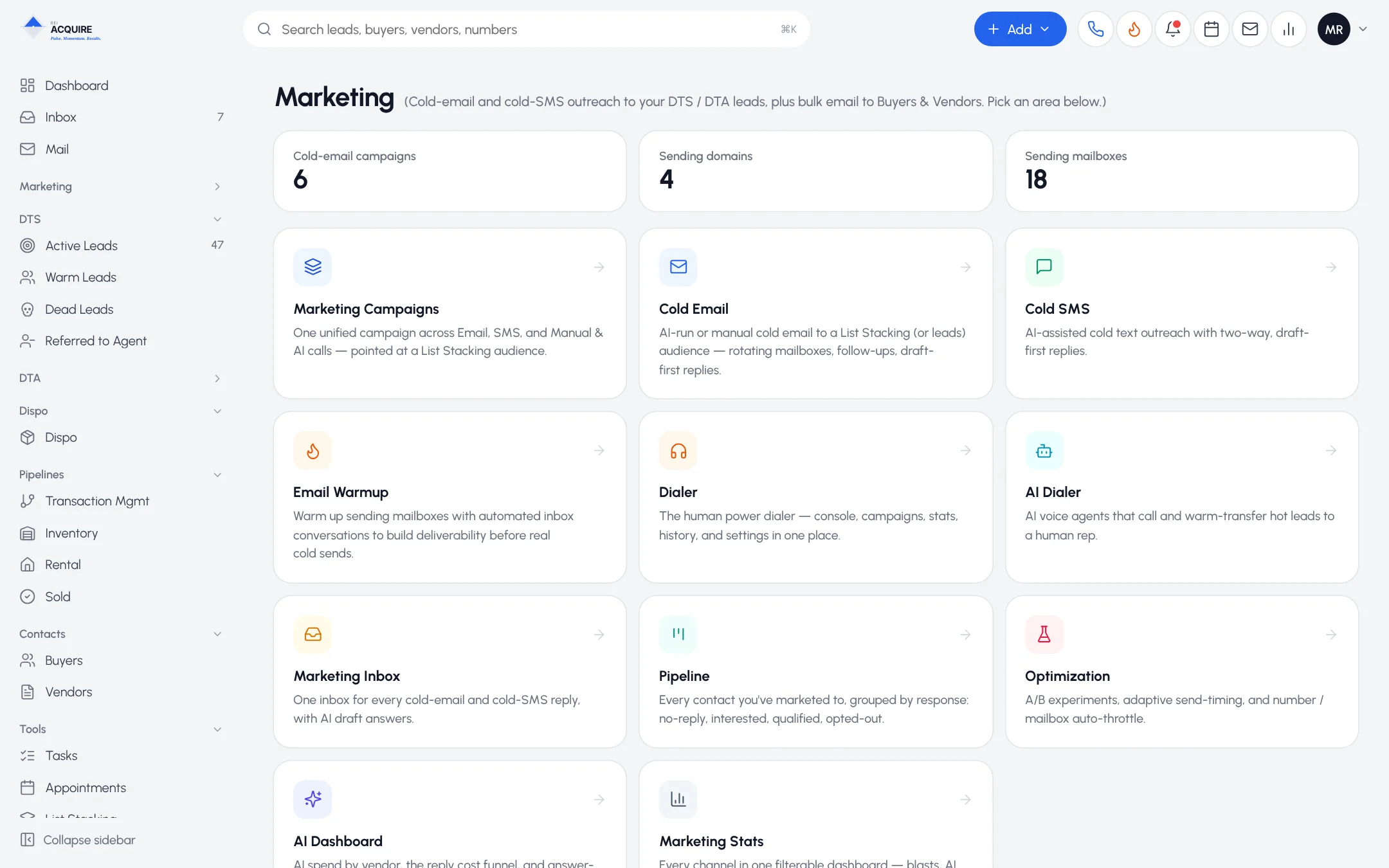Click the arrow on the Pipeline card

coord(965,635)
